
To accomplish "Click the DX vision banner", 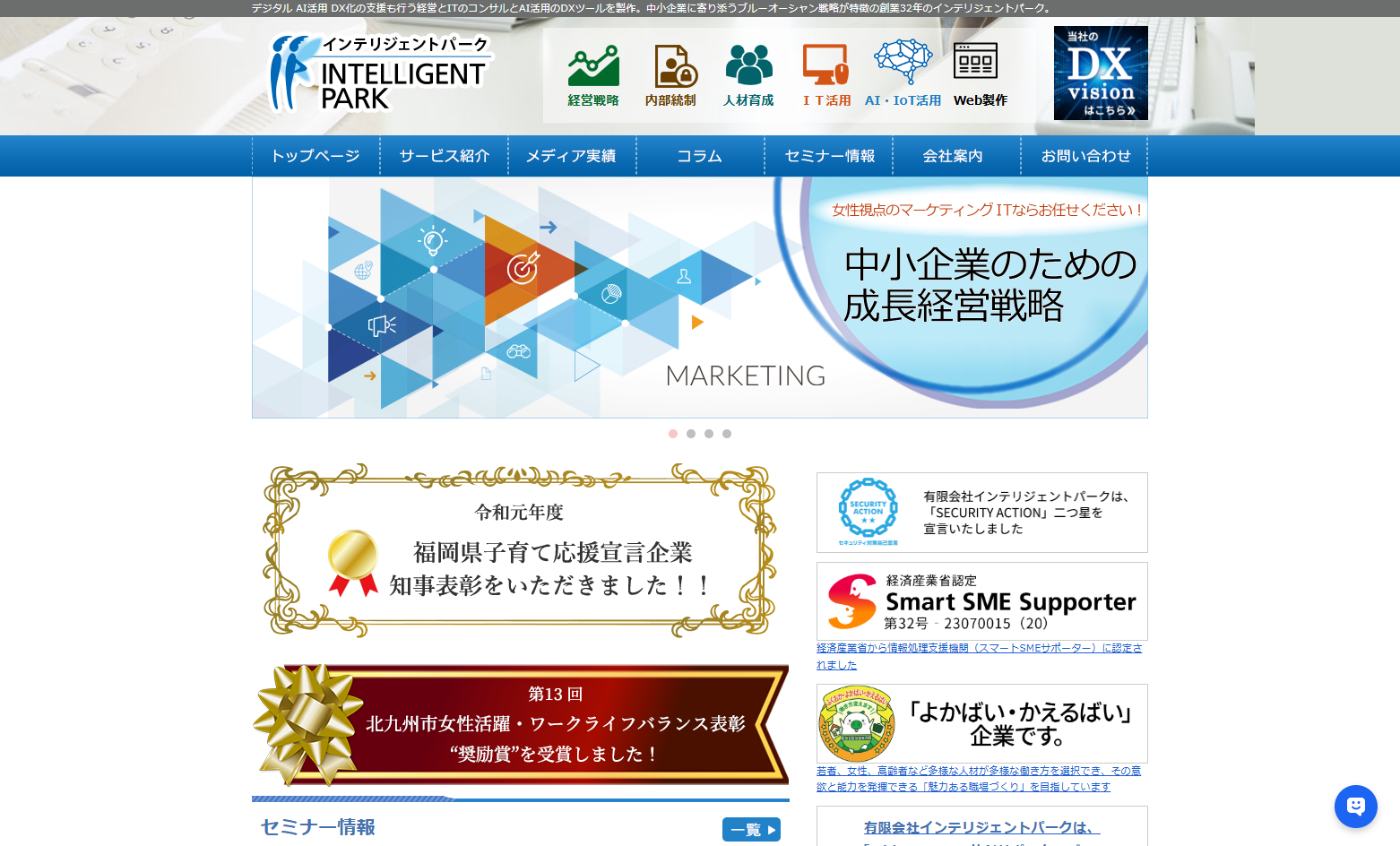I will (1100, 72).
